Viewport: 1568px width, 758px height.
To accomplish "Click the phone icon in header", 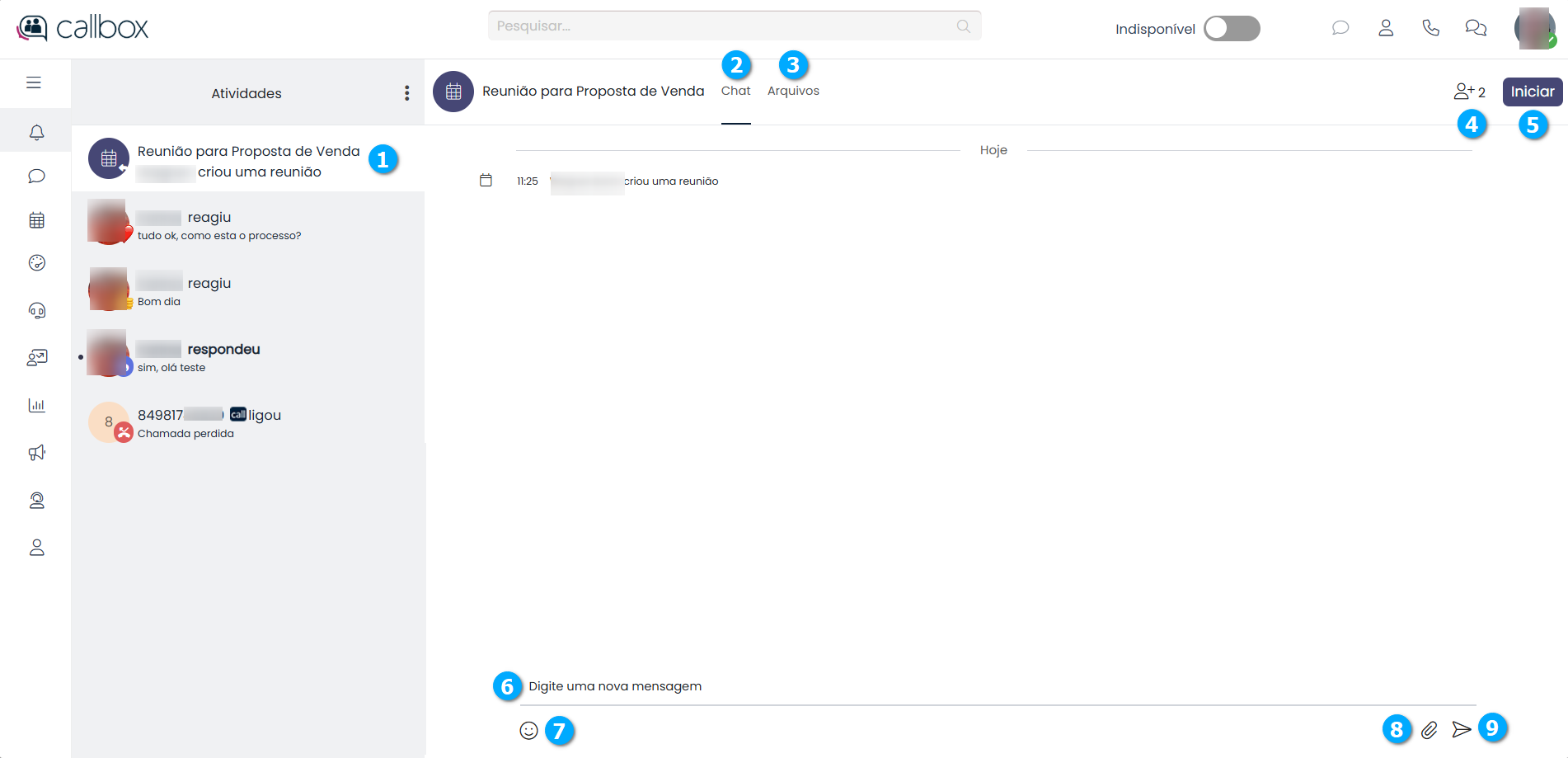I will tap(1430, 28).
